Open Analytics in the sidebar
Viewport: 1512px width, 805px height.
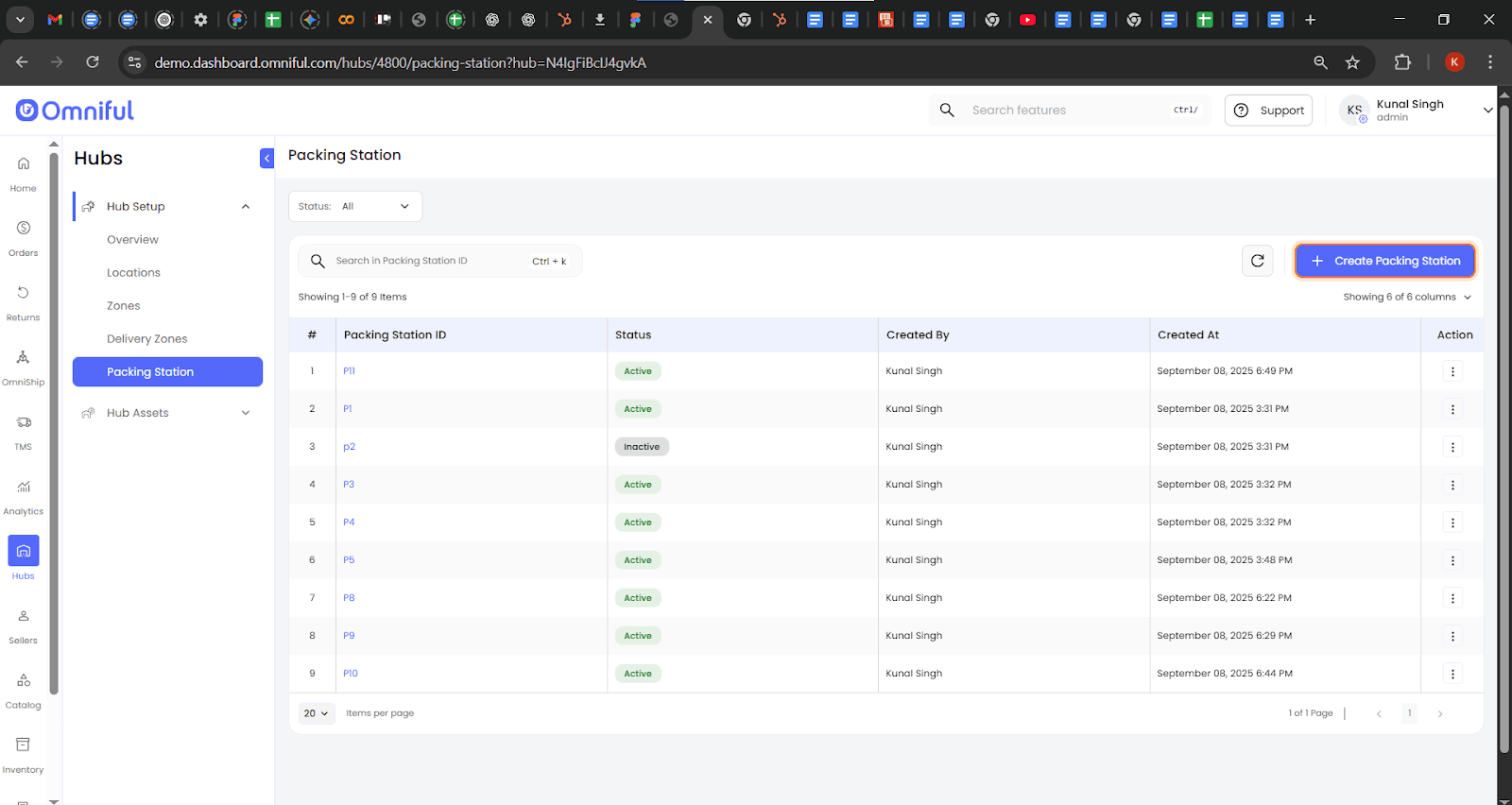[23, 495]
